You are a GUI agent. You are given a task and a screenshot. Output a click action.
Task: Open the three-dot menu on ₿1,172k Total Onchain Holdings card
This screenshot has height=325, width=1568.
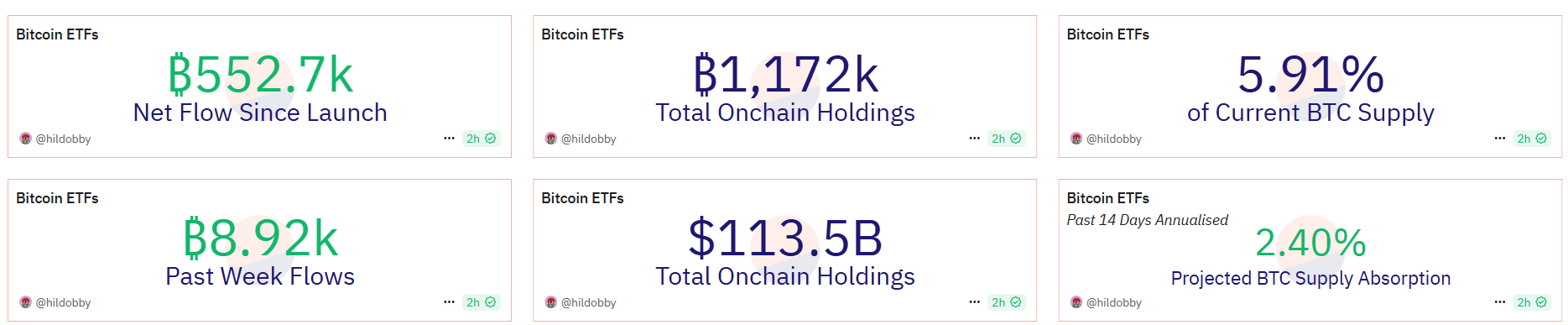click(x=974, y=139)
